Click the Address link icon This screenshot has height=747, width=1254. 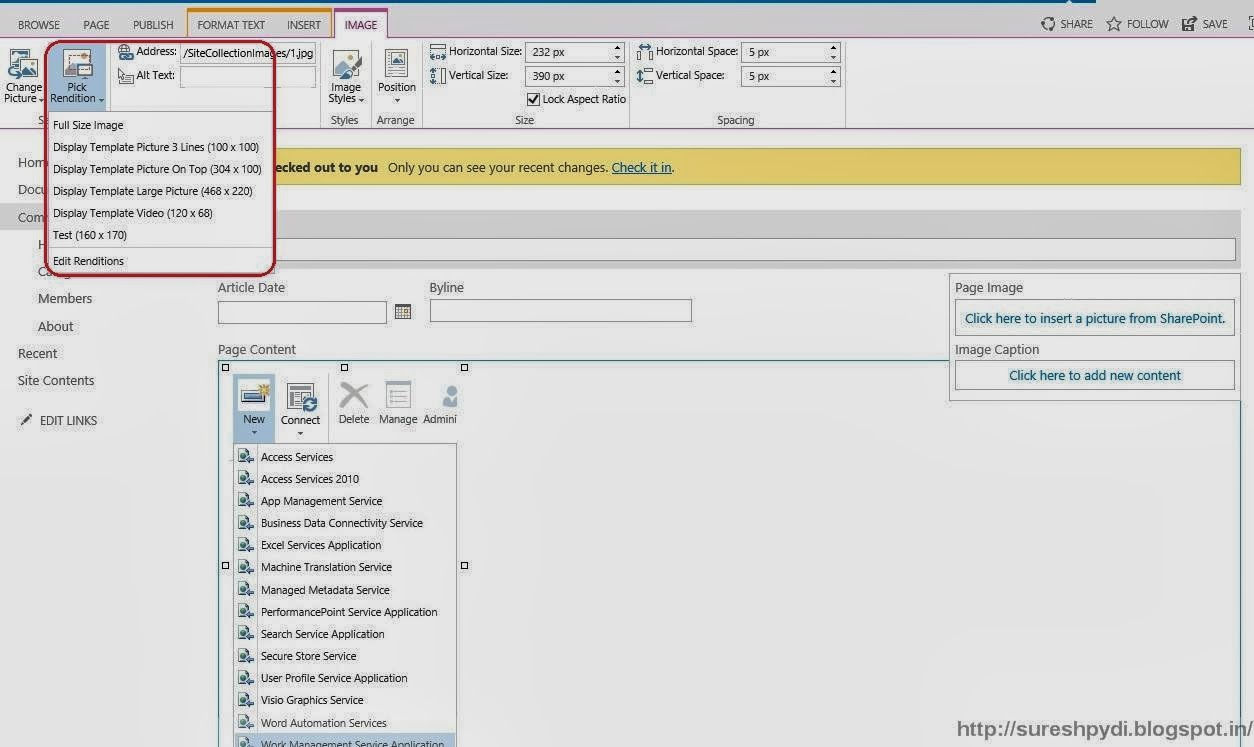[125, 52]
